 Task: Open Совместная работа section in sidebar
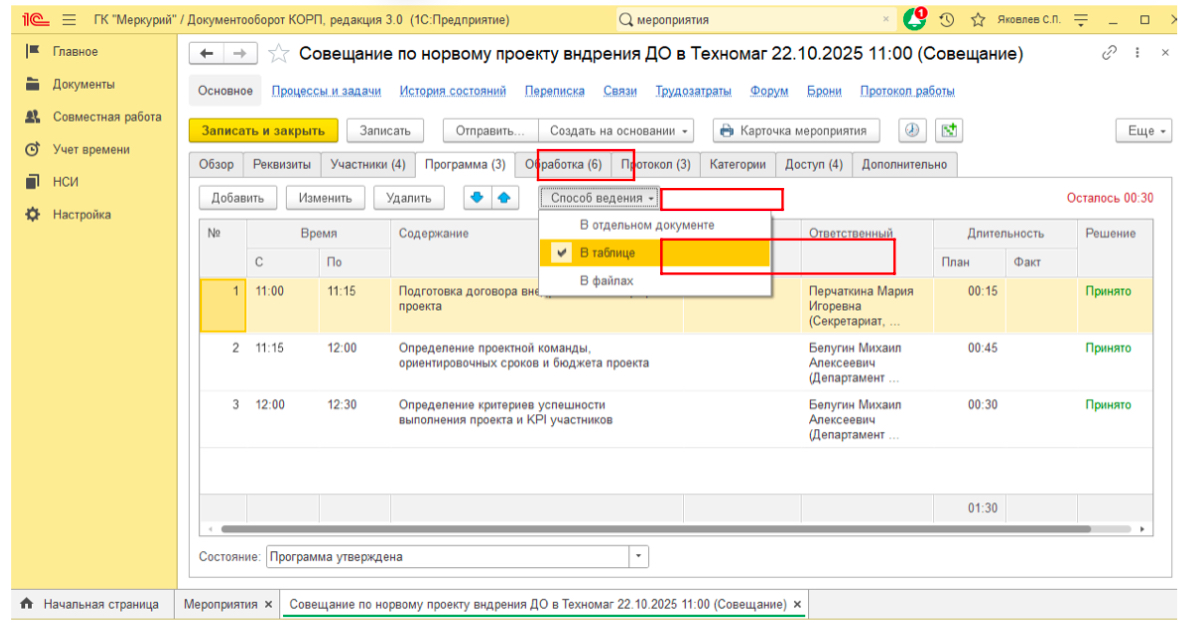coord(107,117)
